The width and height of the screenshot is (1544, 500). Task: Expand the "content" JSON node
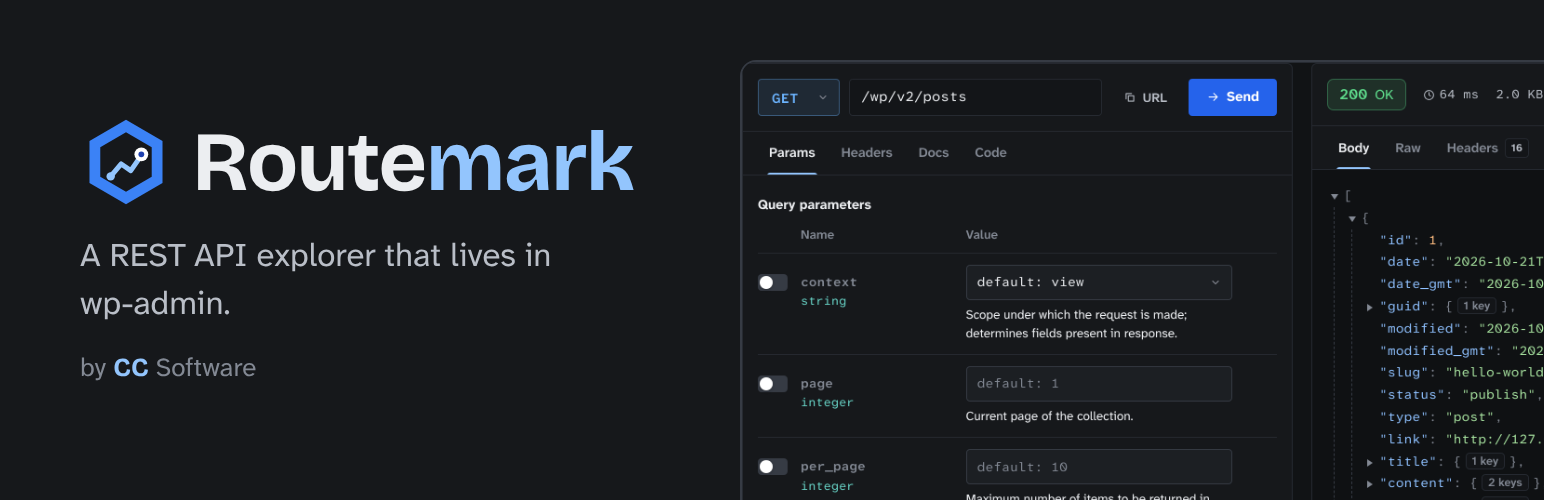[1370, 484]
